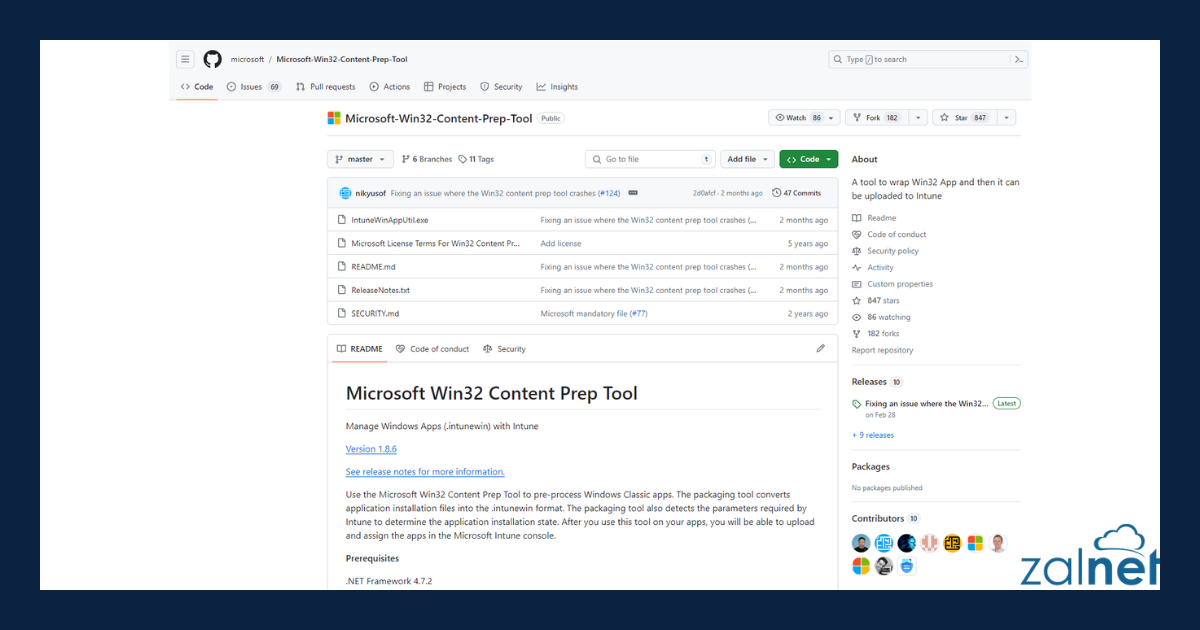The image size is (1200, 630).
Task: Click the Go to file field
Action: [x=650, y=159]
